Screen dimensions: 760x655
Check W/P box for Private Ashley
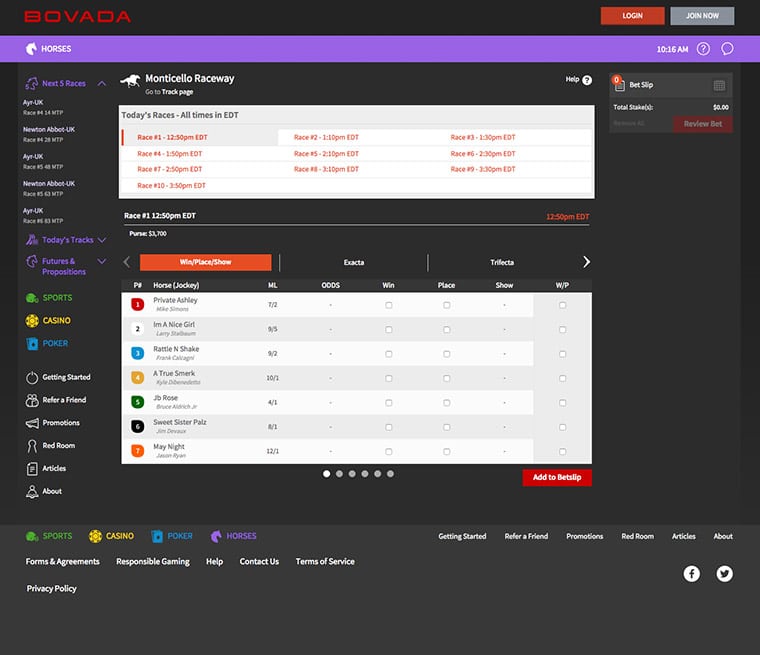(562, 305)
